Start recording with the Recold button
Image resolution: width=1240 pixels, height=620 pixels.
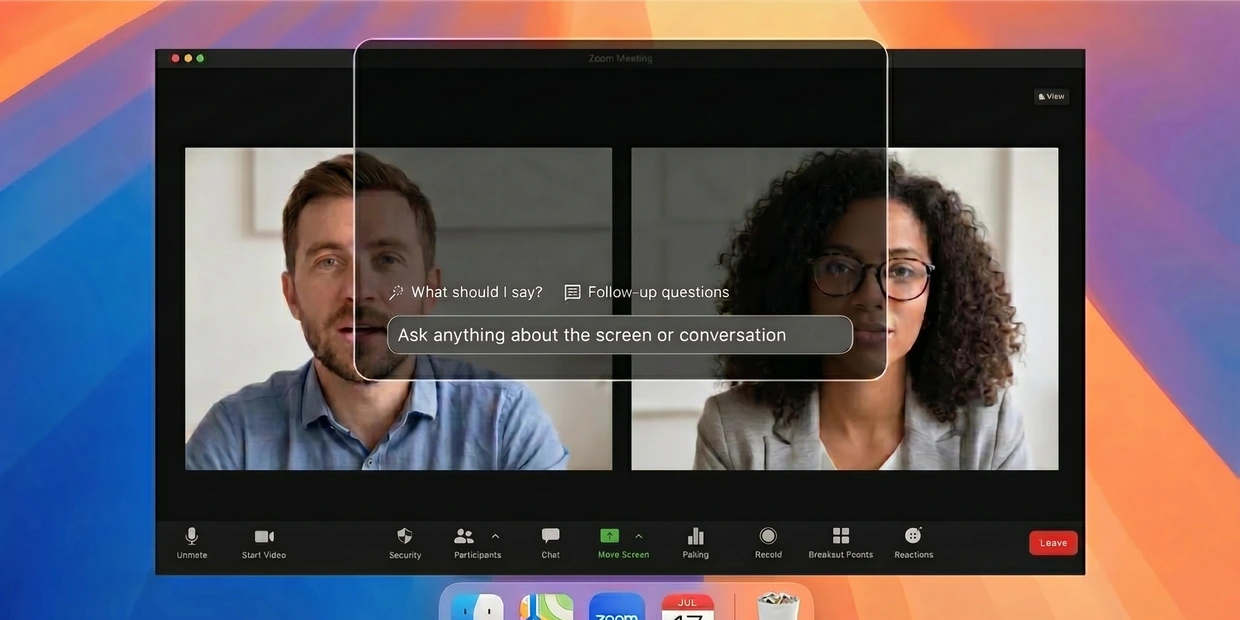coord(768,543)
